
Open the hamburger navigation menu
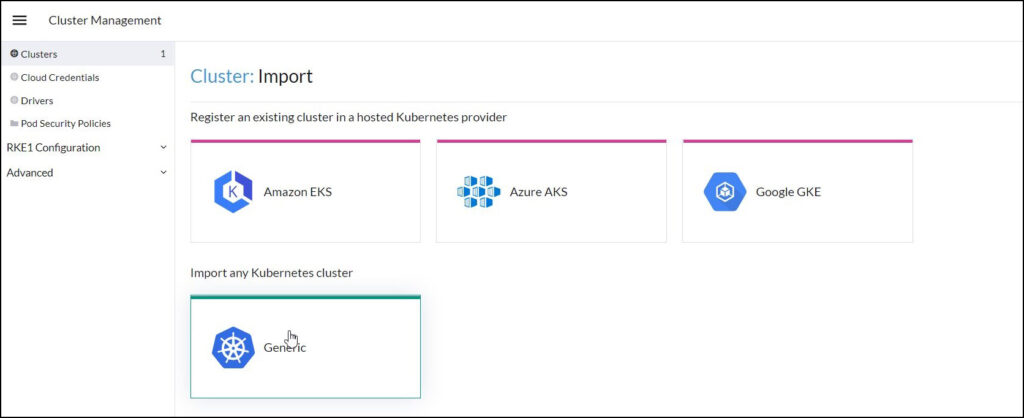19,20
